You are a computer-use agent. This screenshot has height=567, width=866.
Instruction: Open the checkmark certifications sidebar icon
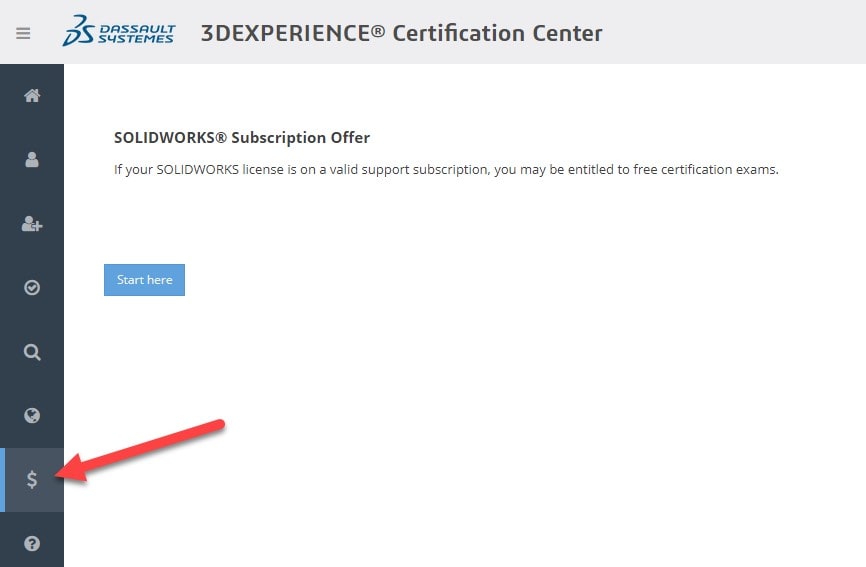pos(32,288)
